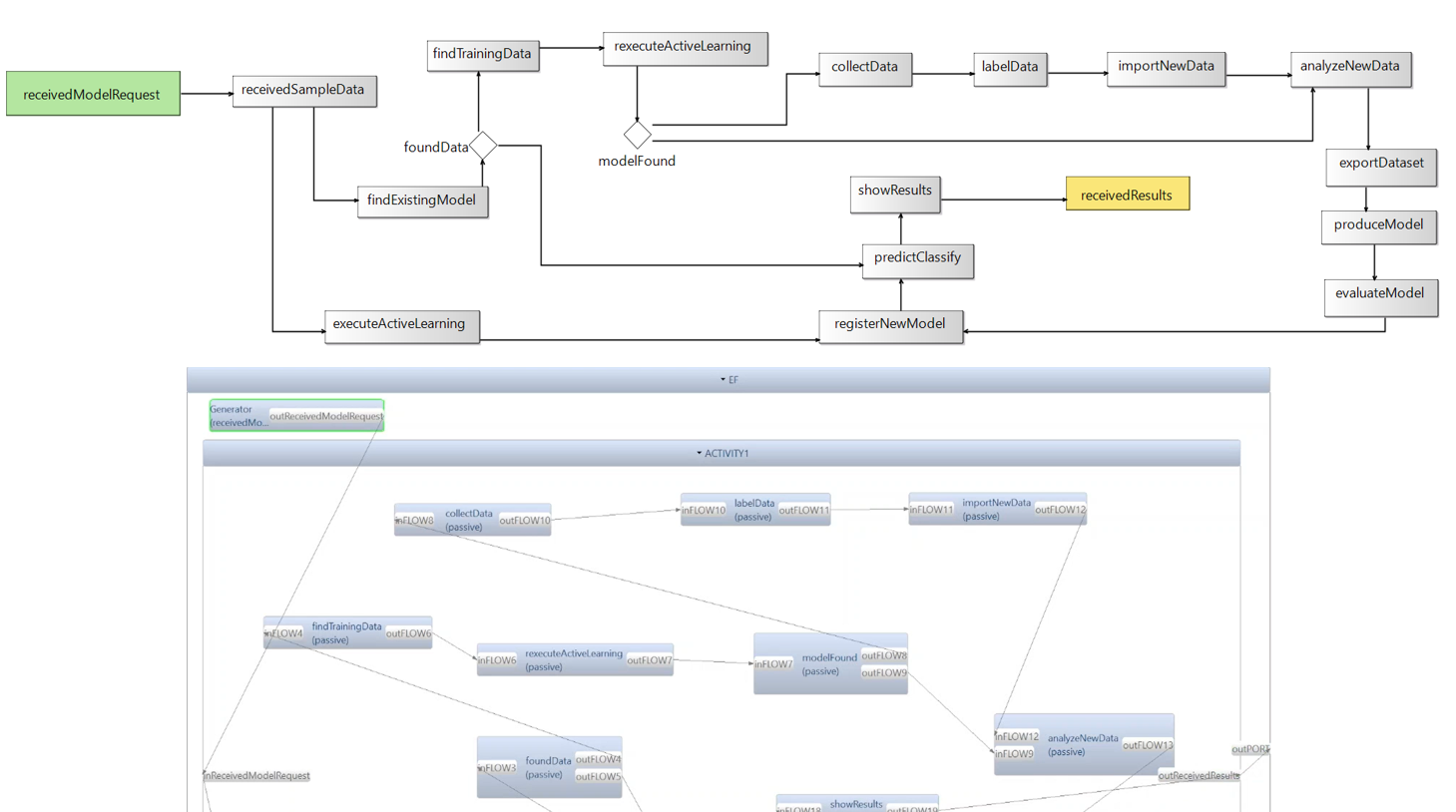
Task: Select the labelData passive block
Action: [x=753, y=510]
